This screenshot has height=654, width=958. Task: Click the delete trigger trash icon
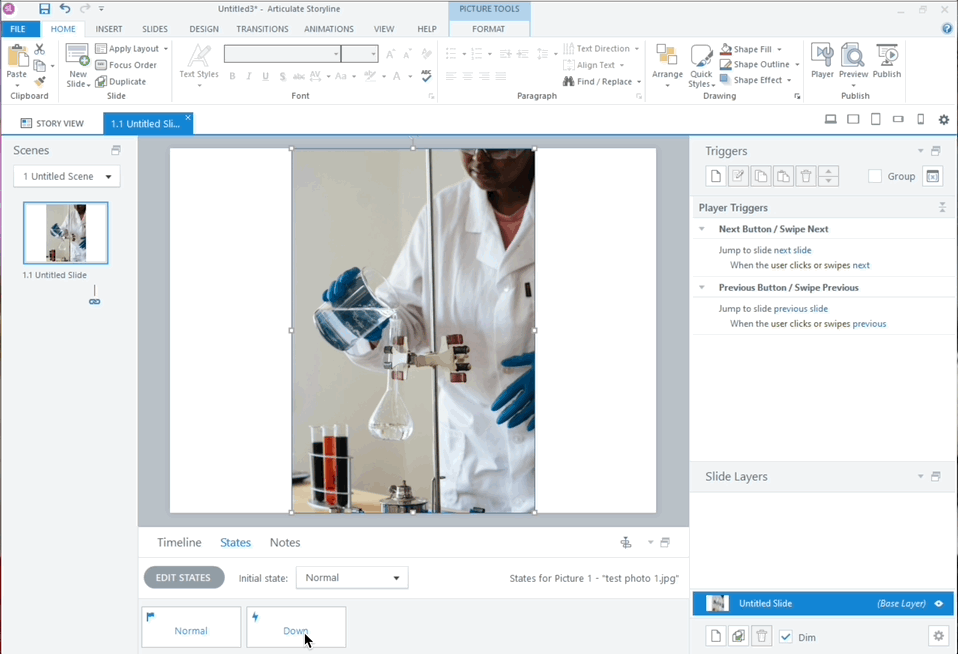pos(806,176)
